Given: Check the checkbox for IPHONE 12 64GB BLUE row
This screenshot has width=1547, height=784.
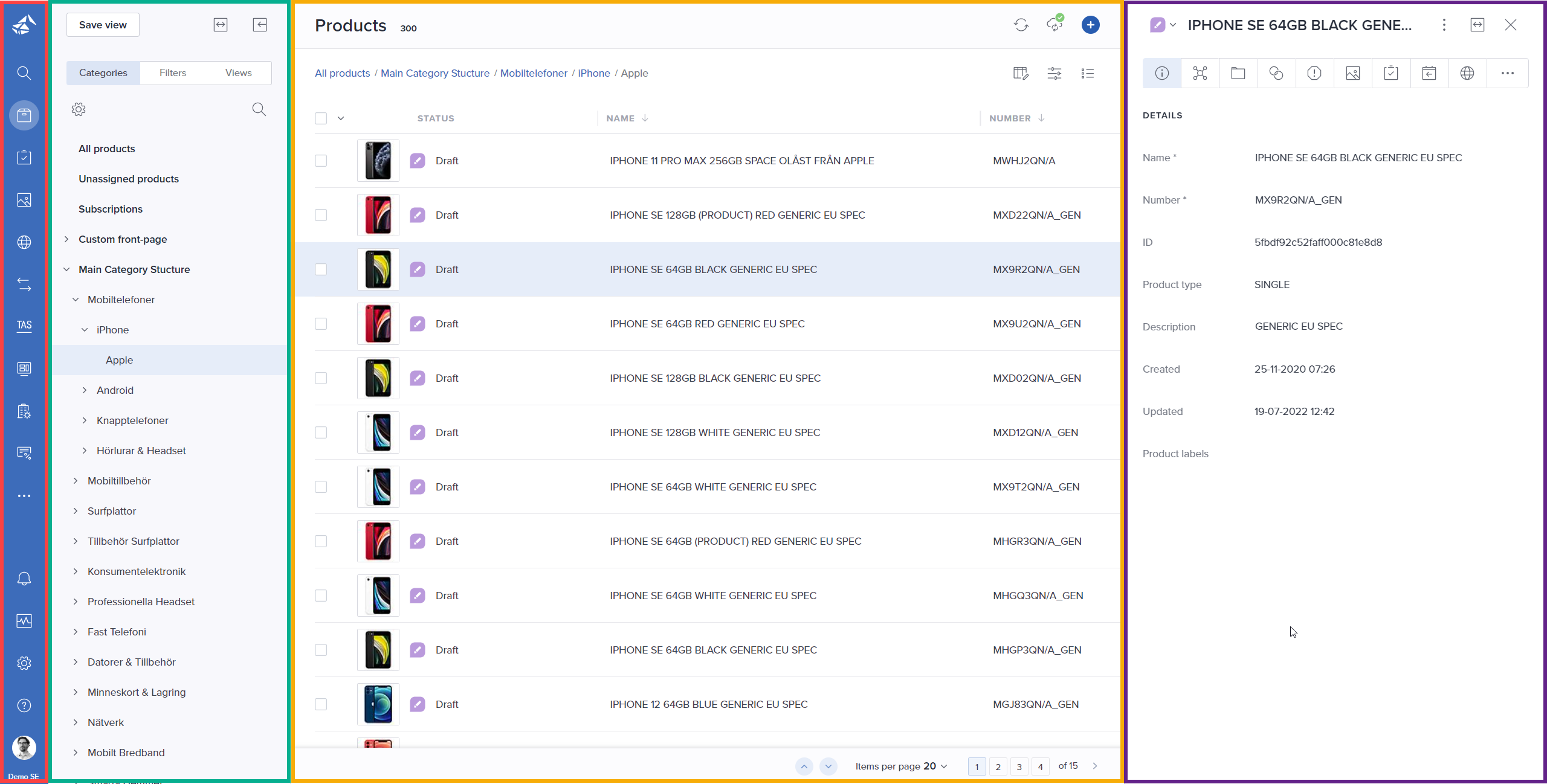Looking at the screenshot, I should (x=321, y=704).
